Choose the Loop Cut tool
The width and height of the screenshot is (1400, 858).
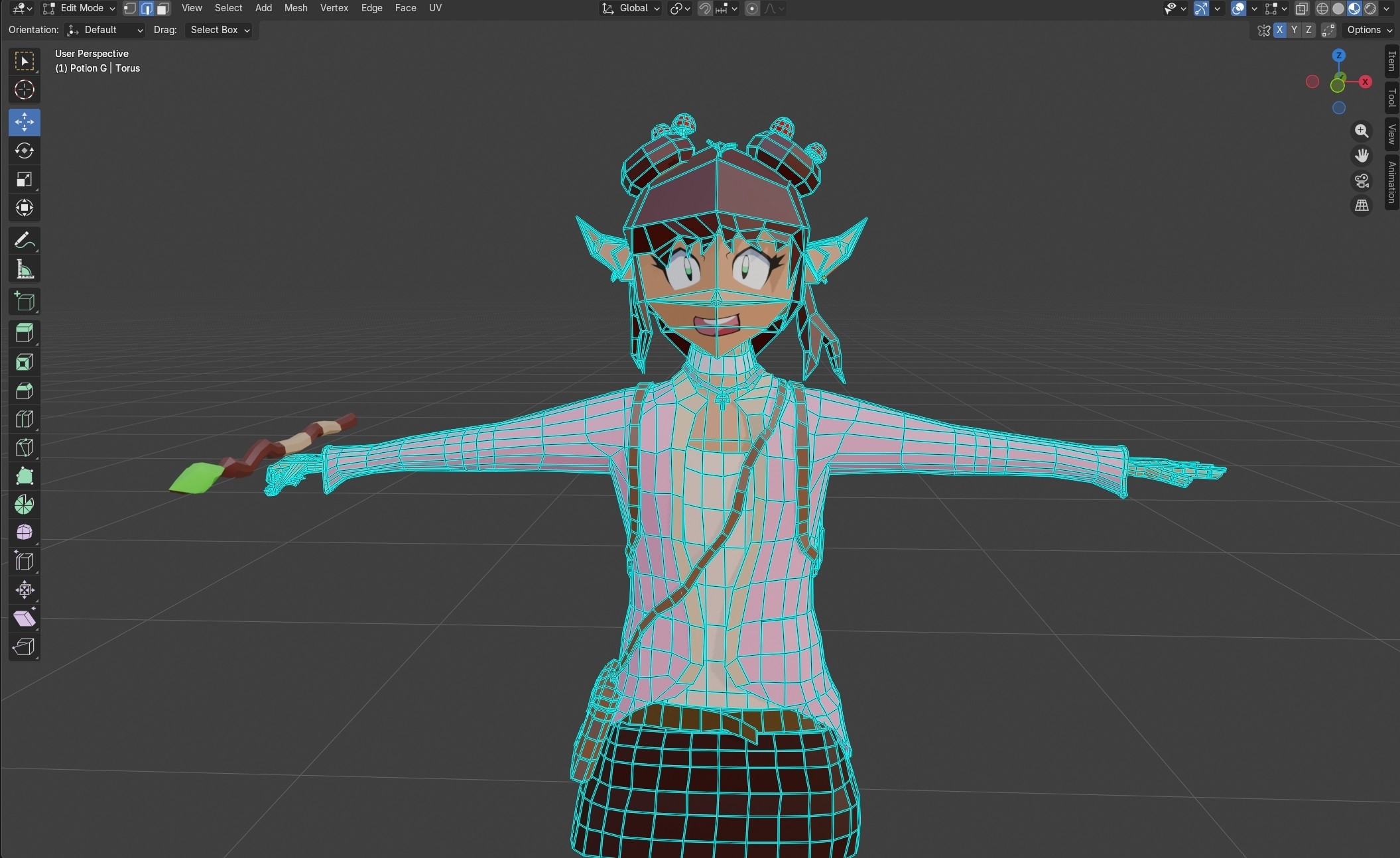point(25,419)
